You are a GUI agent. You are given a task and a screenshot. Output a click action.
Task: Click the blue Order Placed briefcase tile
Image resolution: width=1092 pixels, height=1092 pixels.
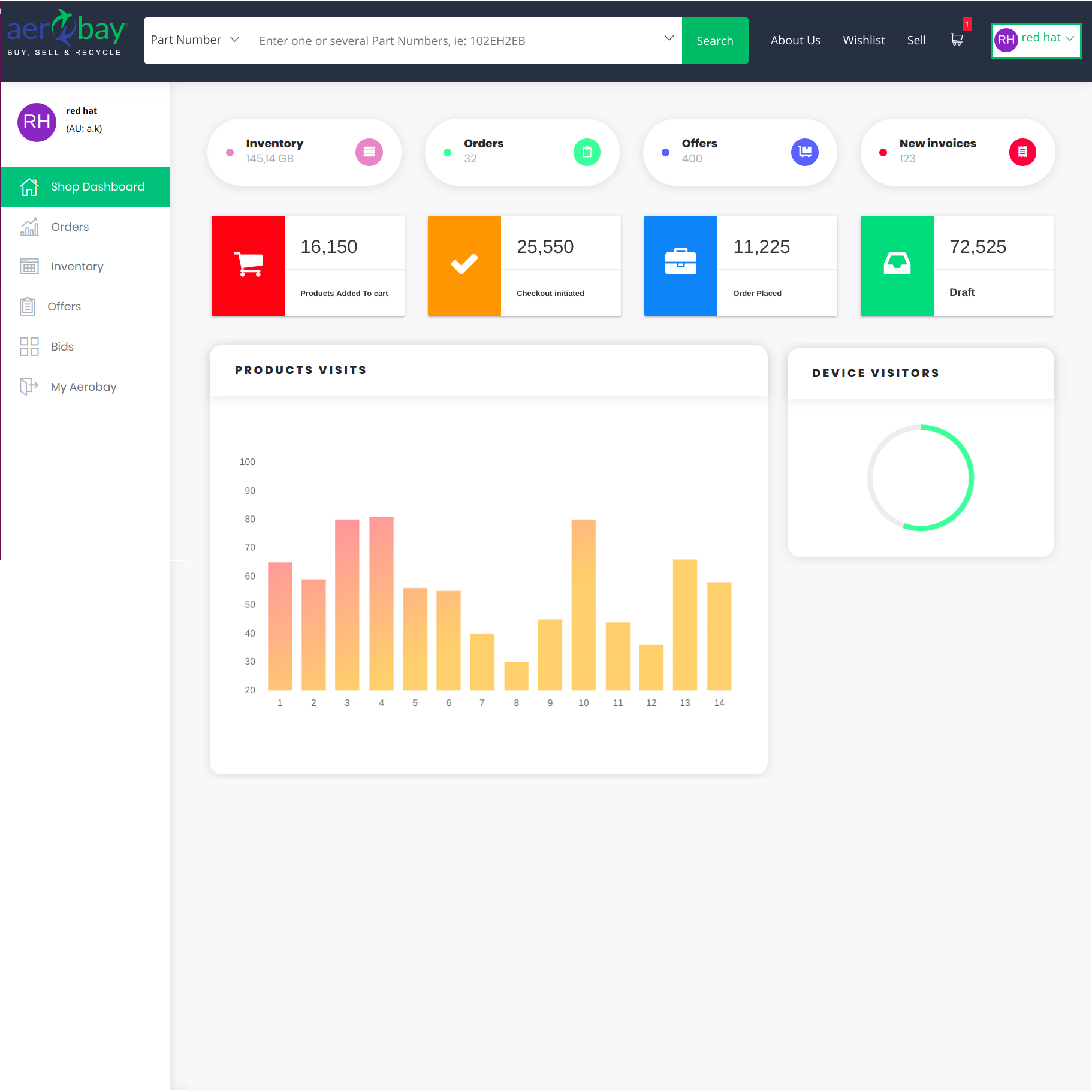[x=681, y=266]
